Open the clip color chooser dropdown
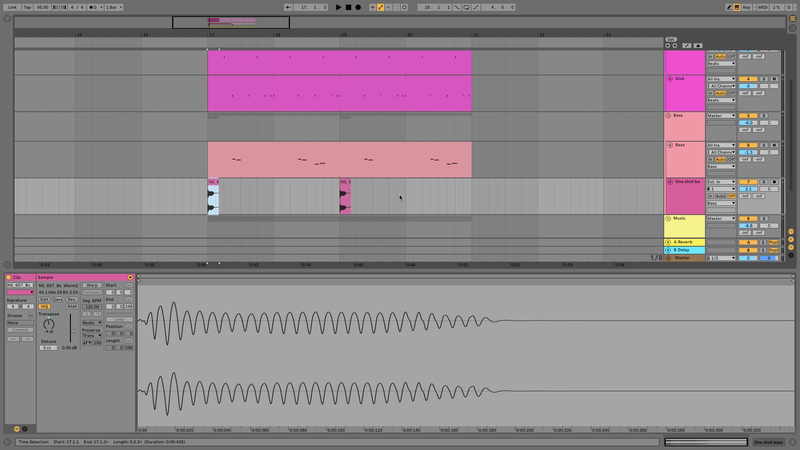The image size is (800, 450). [20, 292]
